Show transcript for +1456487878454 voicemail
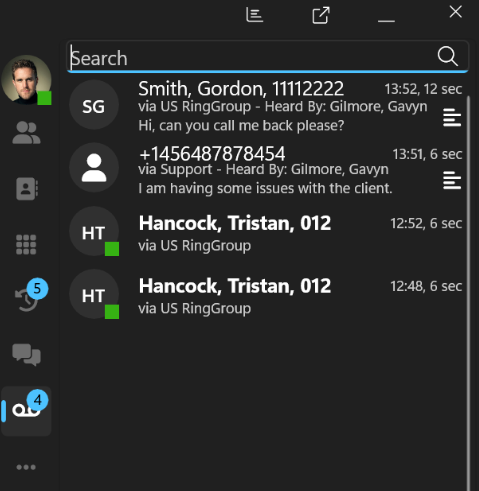Screen dimensions: 479x491 [452, 180]
